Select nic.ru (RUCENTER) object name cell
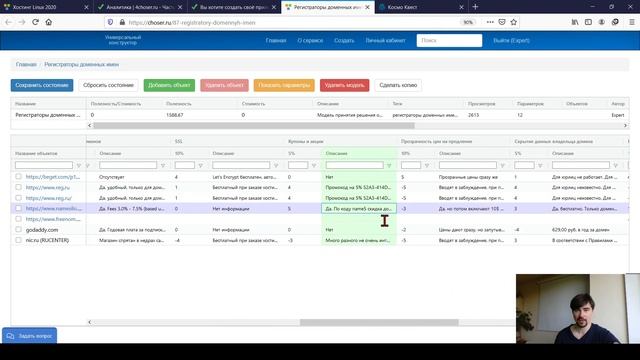 pyautogui.click(x=48, y=240)
